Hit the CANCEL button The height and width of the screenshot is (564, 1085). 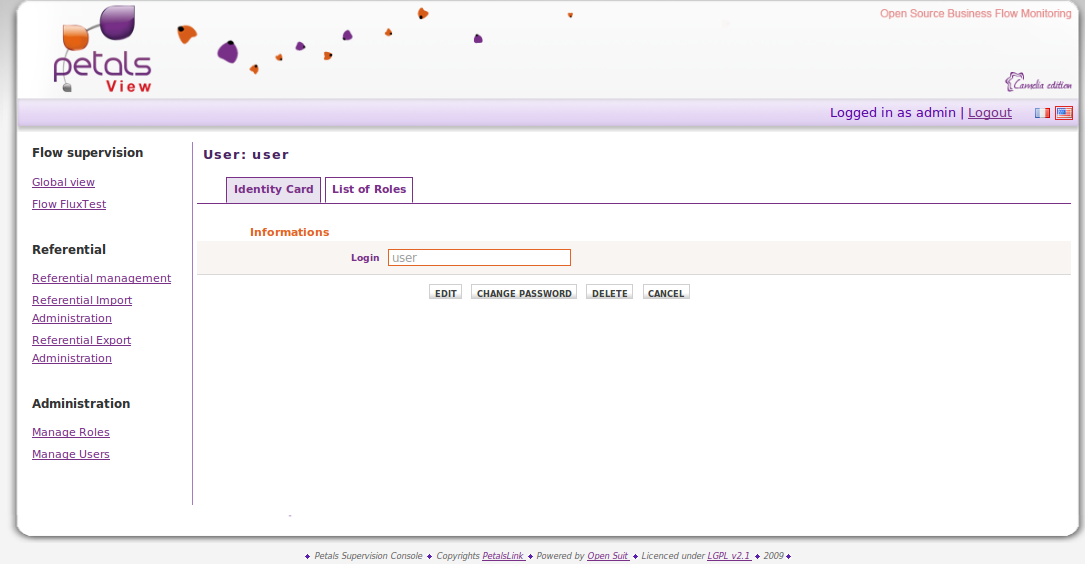coord(666,293)
